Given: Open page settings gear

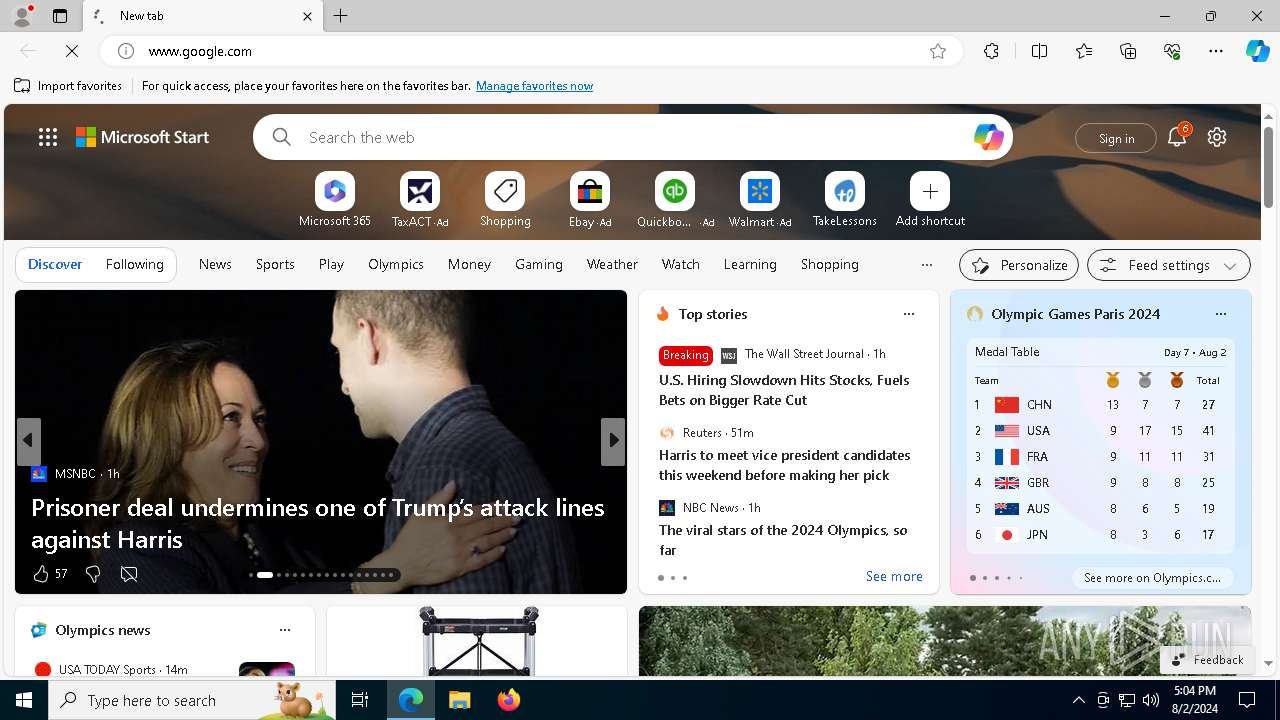Looking at the screenshot, I should [1217, 137].
